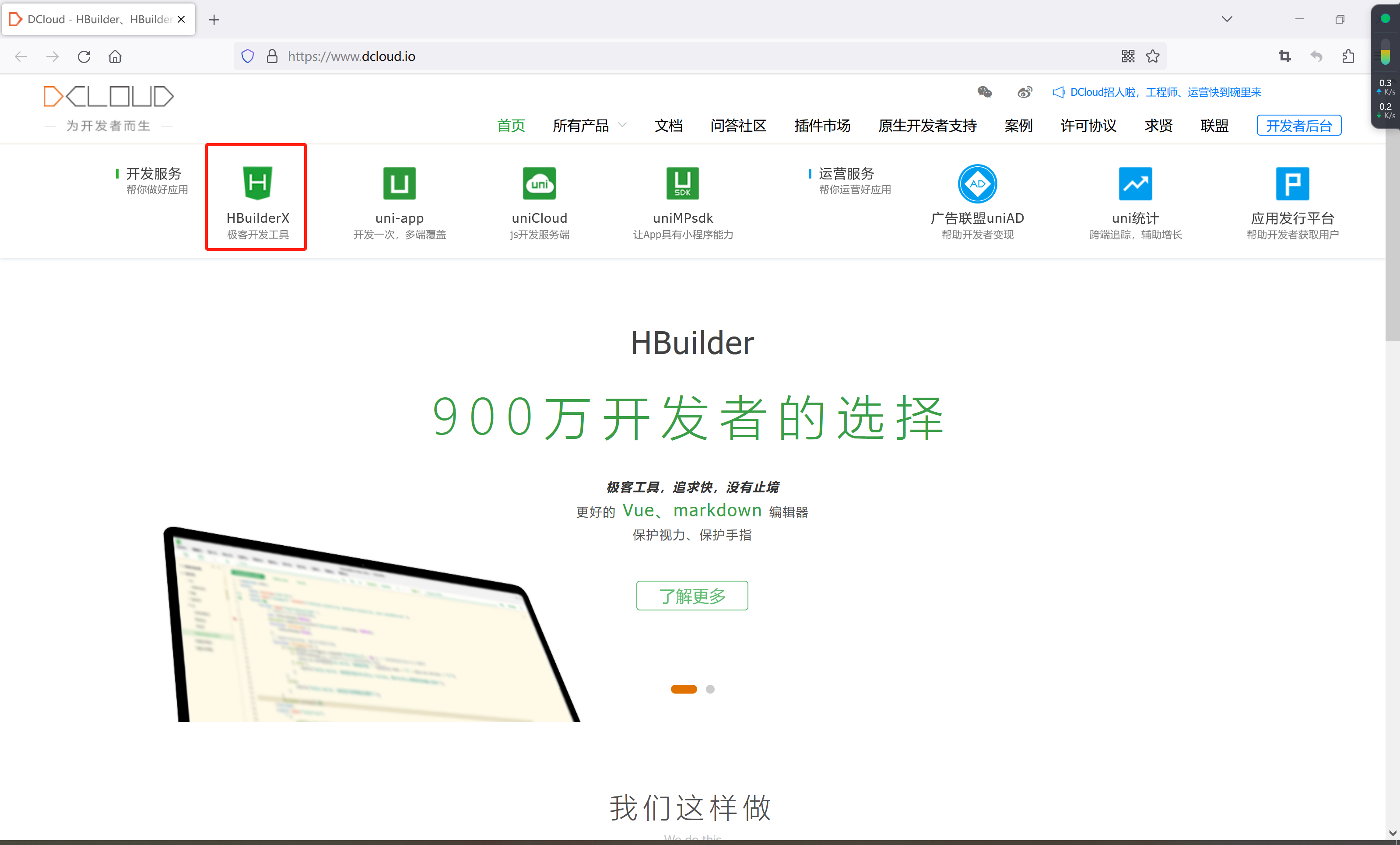Click the site security padlock icon

(272, 56)
